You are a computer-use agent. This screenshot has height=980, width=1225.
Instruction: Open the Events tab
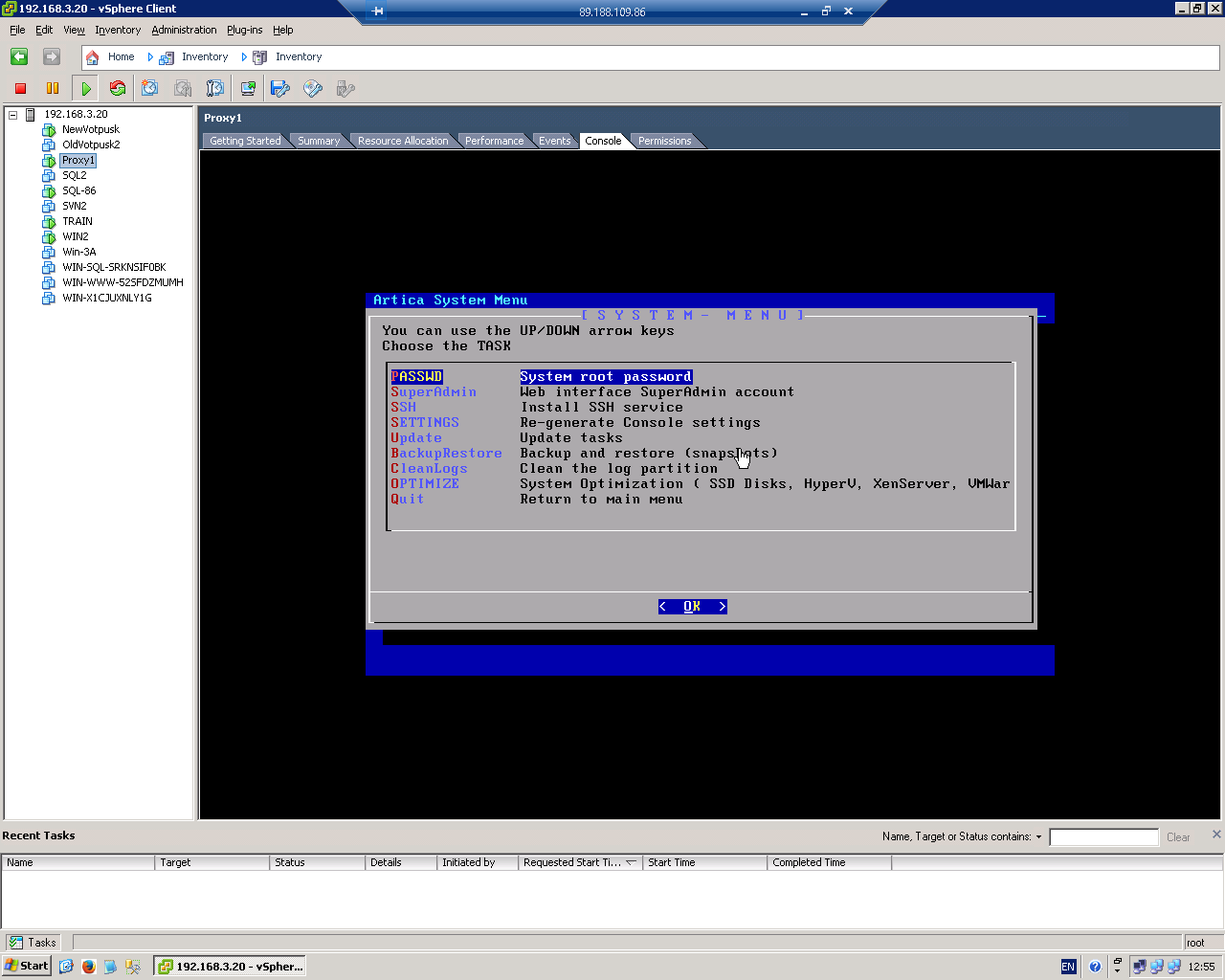point(554,141)
